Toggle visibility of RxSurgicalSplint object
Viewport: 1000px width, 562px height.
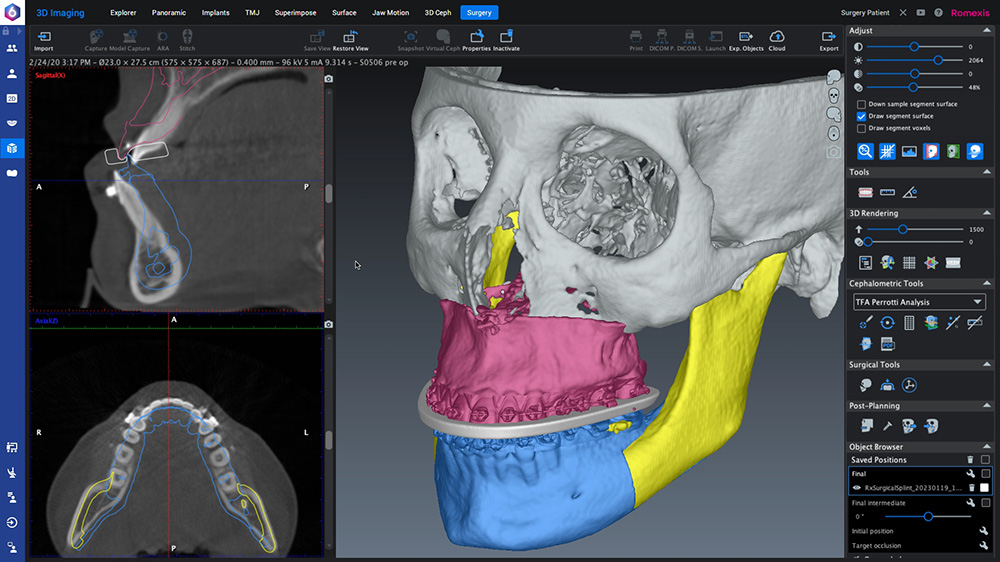click(857, 488)
